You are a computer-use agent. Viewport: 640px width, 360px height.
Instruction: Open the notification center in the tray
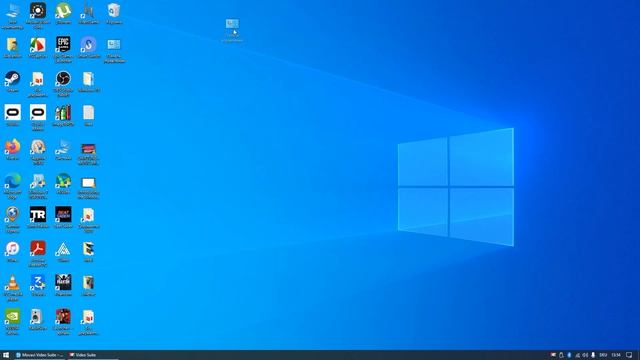click(x=629, y=355)
